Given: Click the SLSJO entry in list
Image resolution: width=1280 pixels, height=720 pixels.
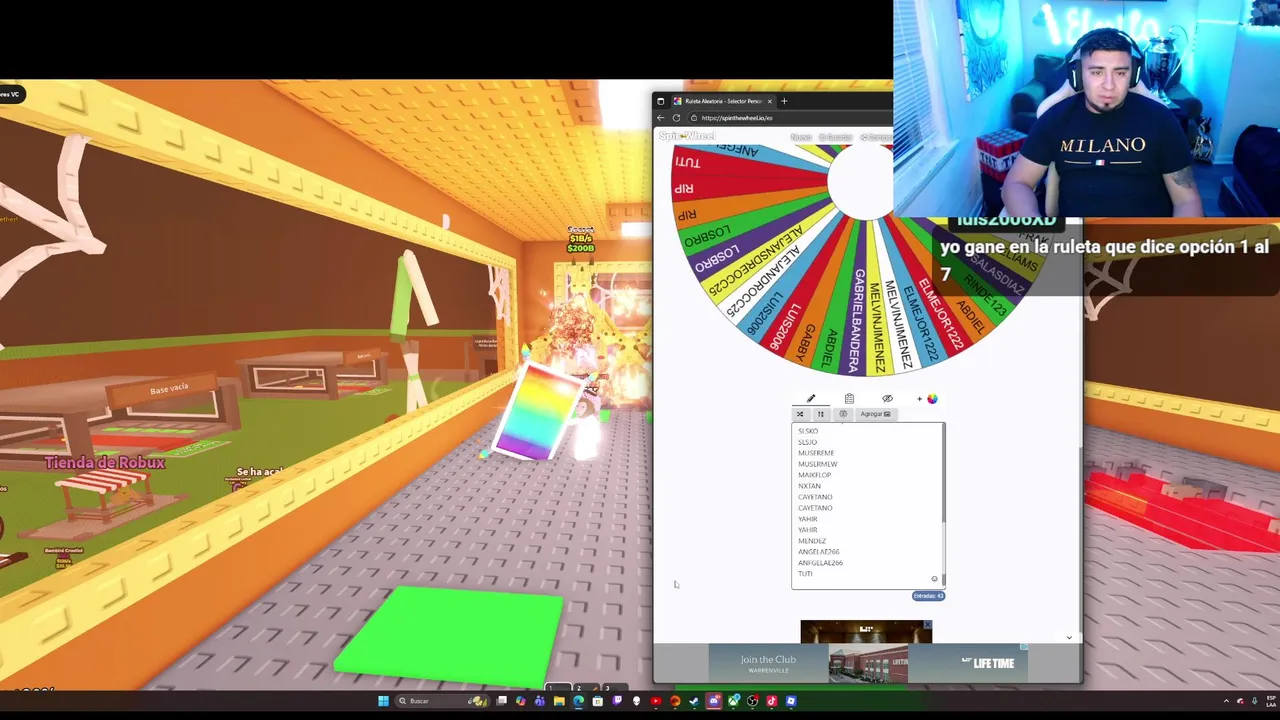Looking at the screenshot, I should click(808, 442).
